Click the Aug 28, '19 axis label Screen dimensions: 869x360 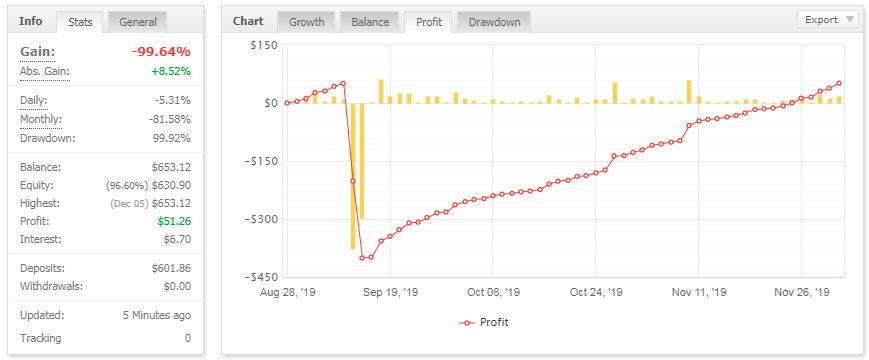(288, 292)
